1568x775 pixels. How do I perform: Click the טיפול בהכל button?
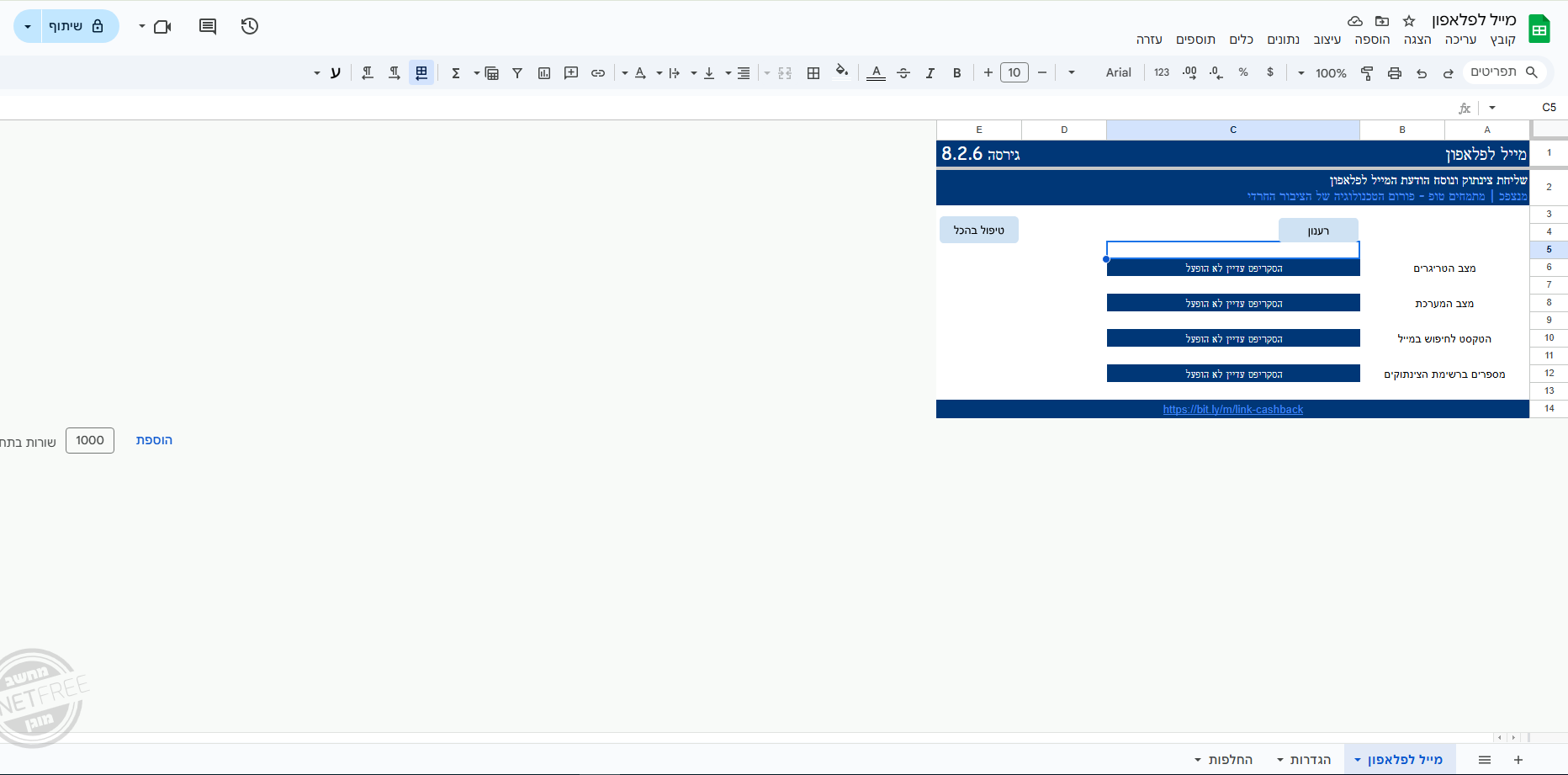979,230
